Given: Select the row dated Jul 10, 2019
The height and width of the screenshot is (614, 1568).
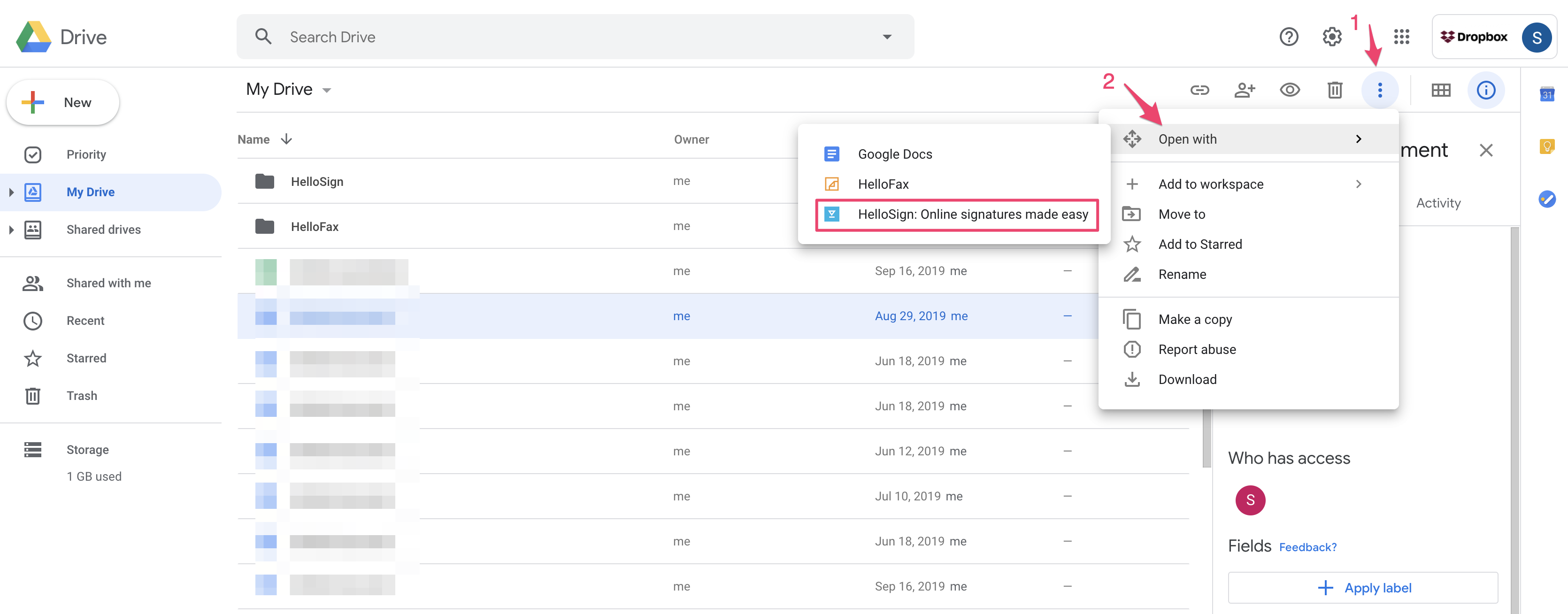Looking at the screenshot, I should [x=713, y=496].
